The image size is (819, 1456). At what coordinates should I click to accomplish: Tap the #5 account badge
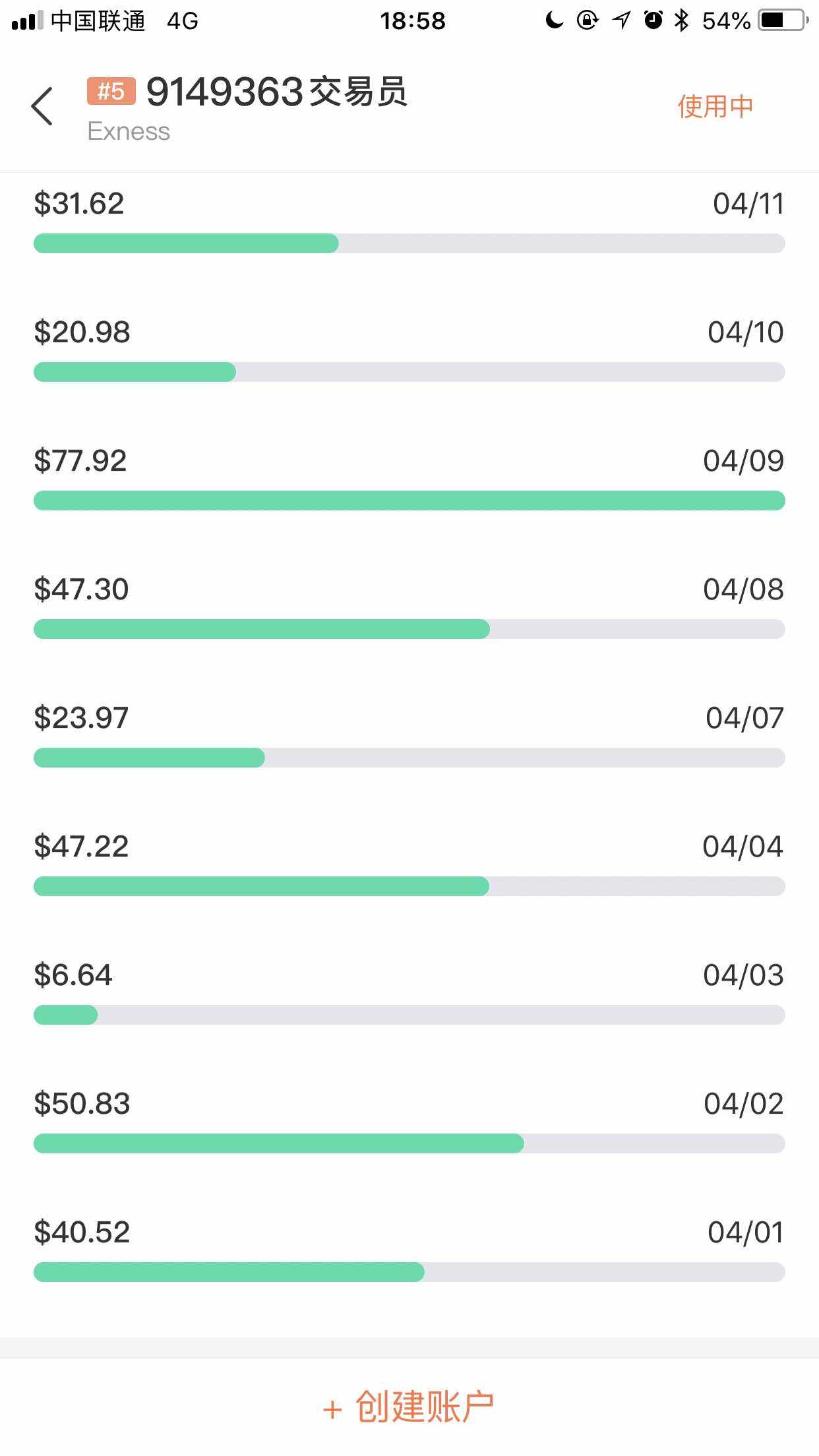click(x=111, y=91)
